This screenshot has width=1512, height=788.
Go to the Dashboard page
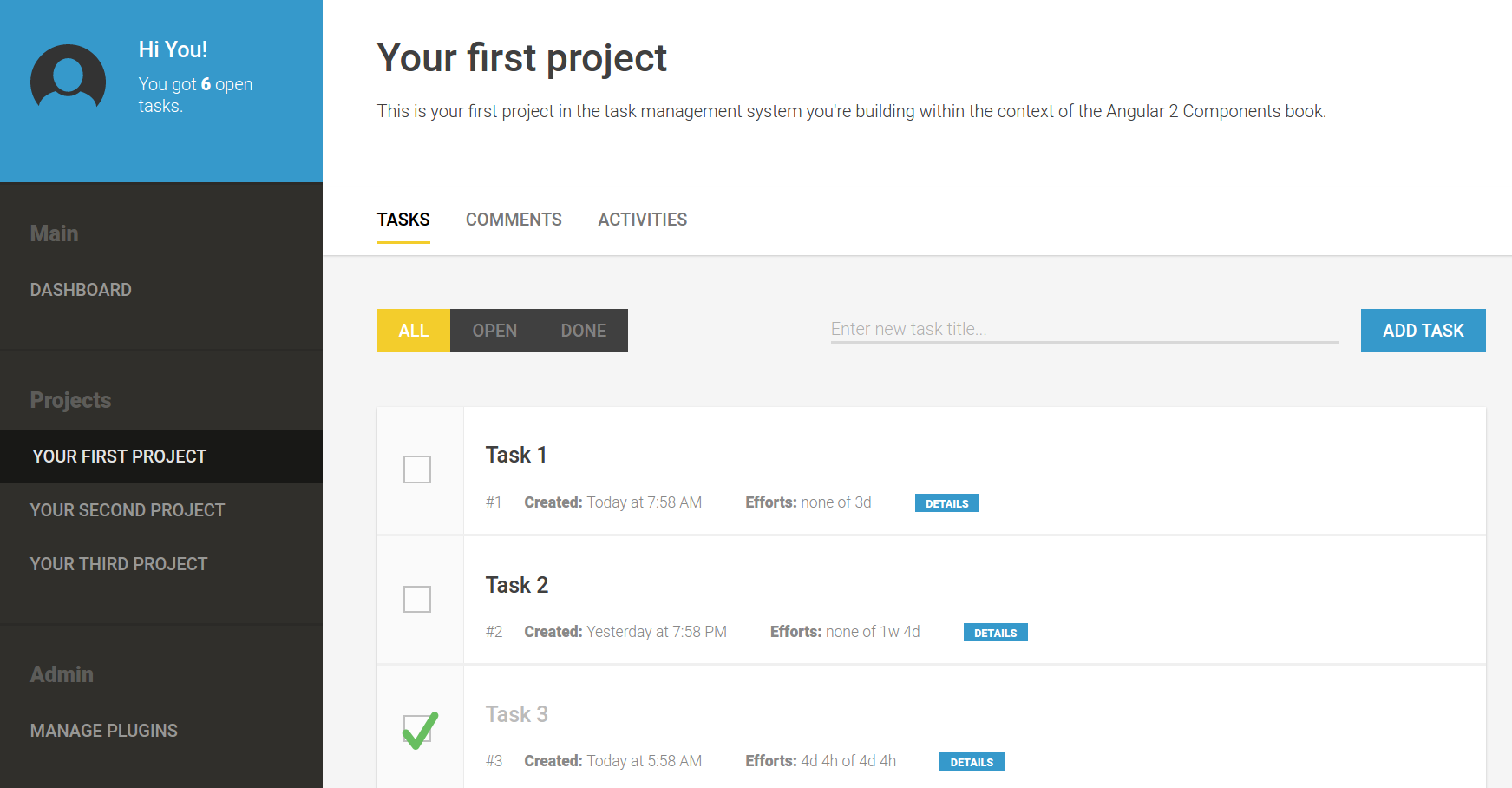click(81, 290)
